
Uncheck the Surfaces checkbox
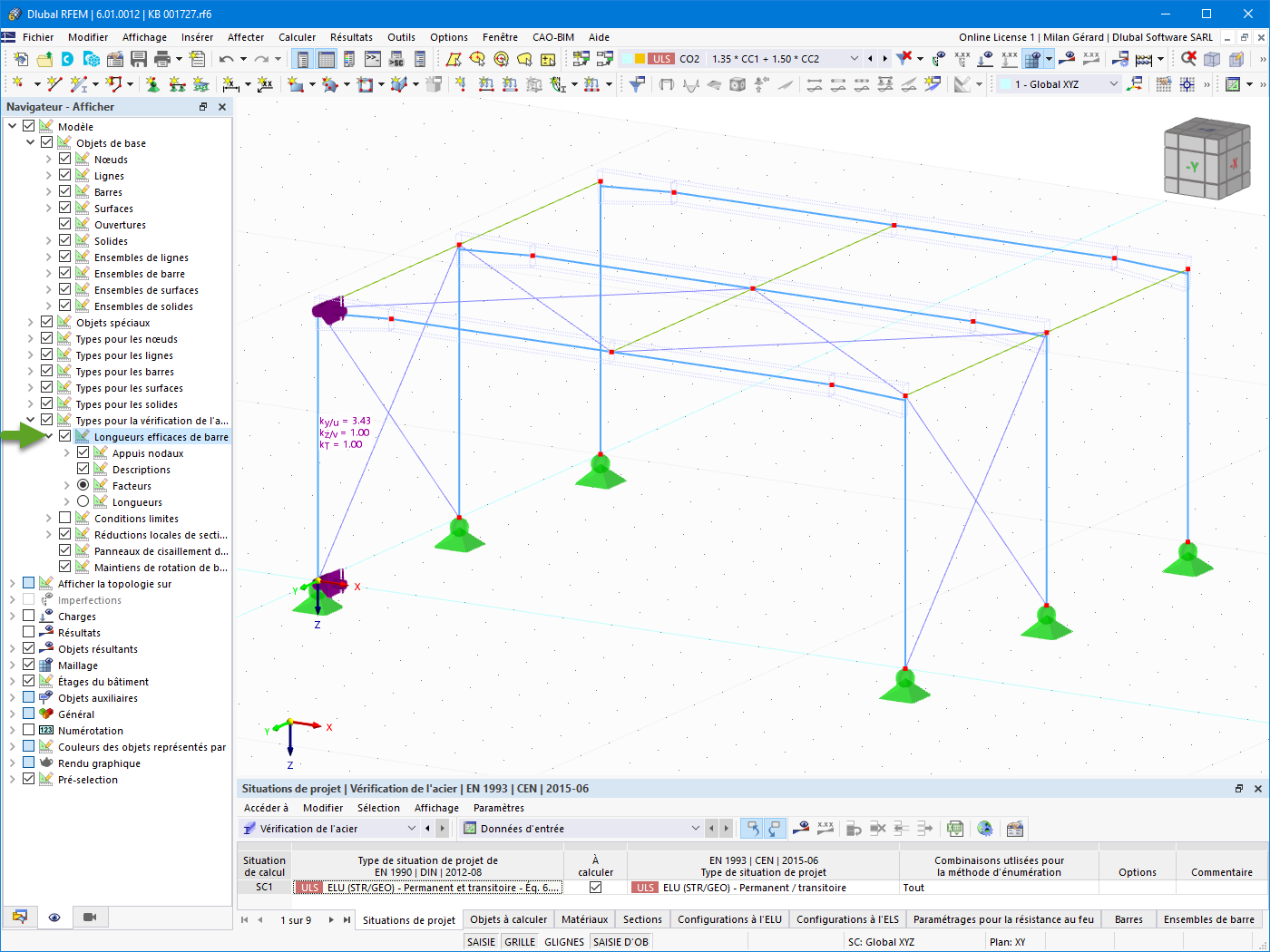click(65, 208)
